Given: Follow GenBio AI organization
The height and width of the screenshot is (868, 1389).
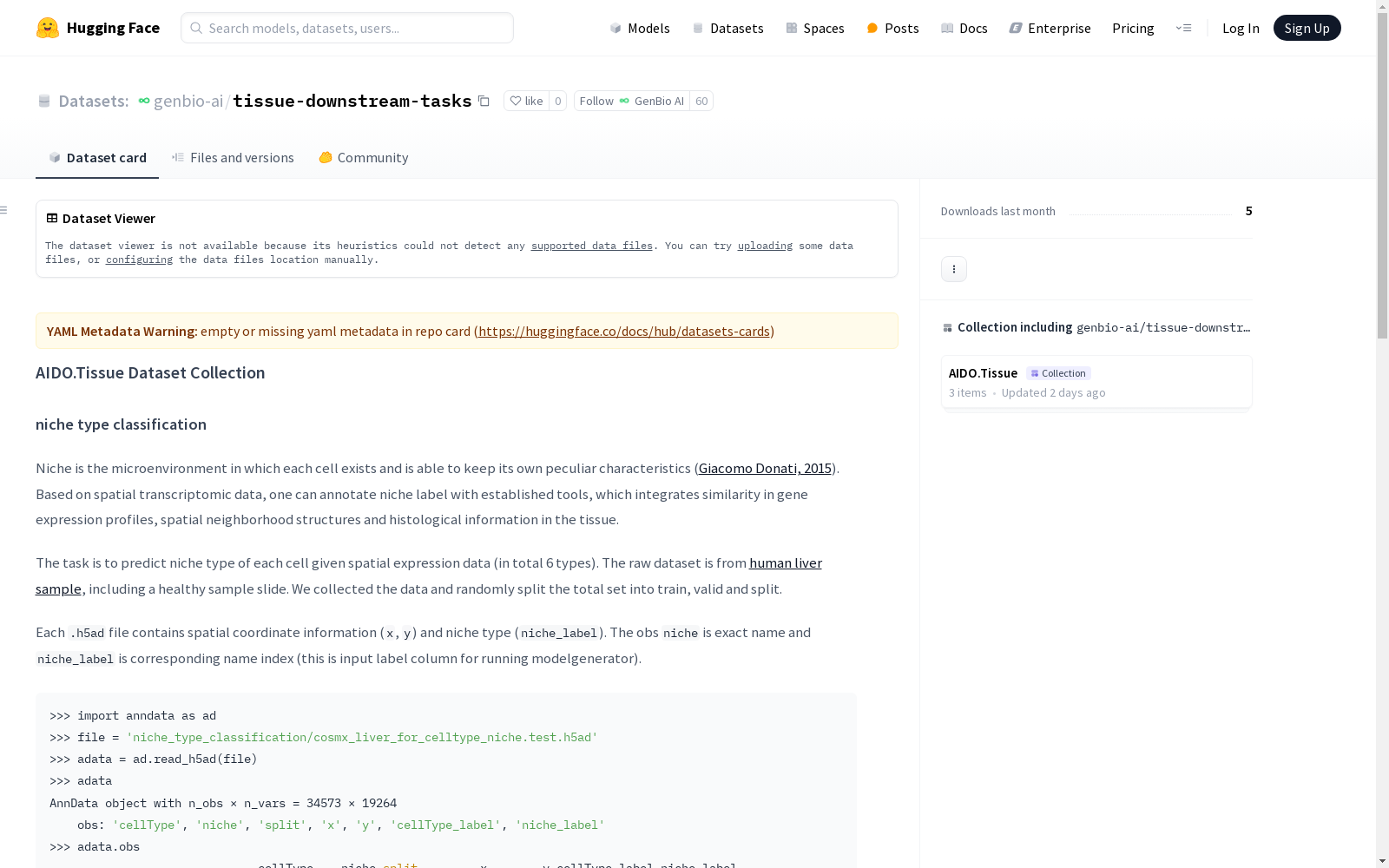Looking at the screenshot, I should [x=632, y=102].
